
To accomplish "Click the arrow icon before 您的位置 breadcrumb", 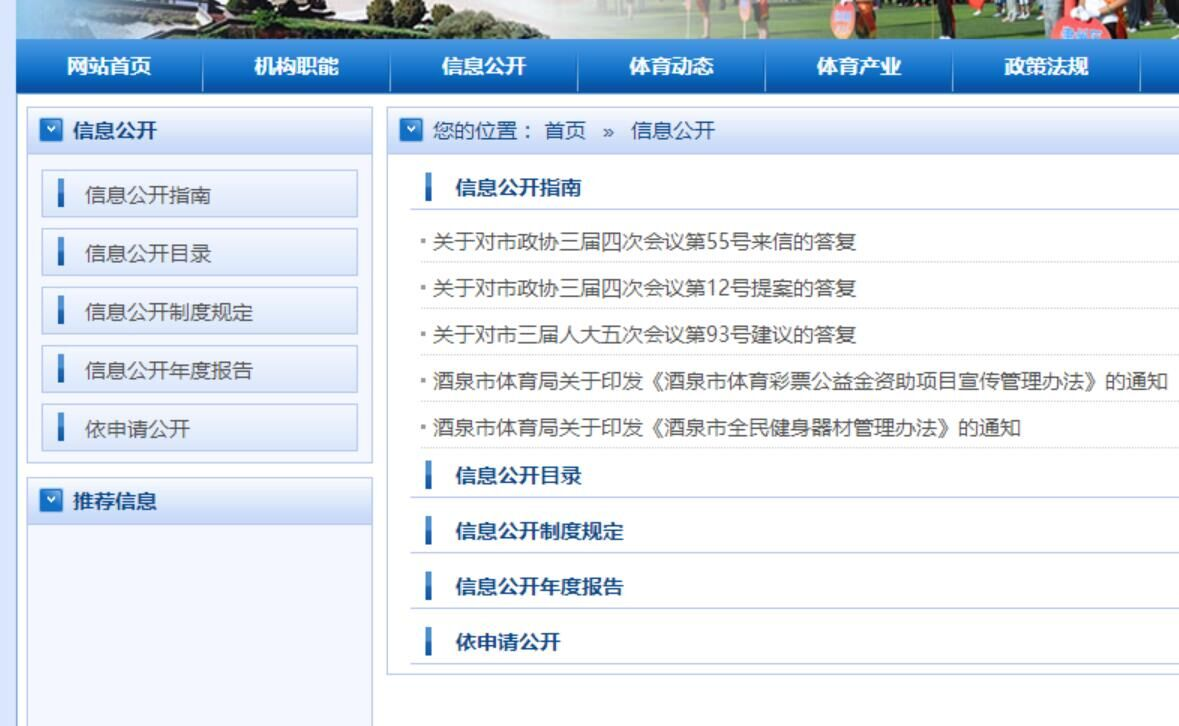I will 411,130.
